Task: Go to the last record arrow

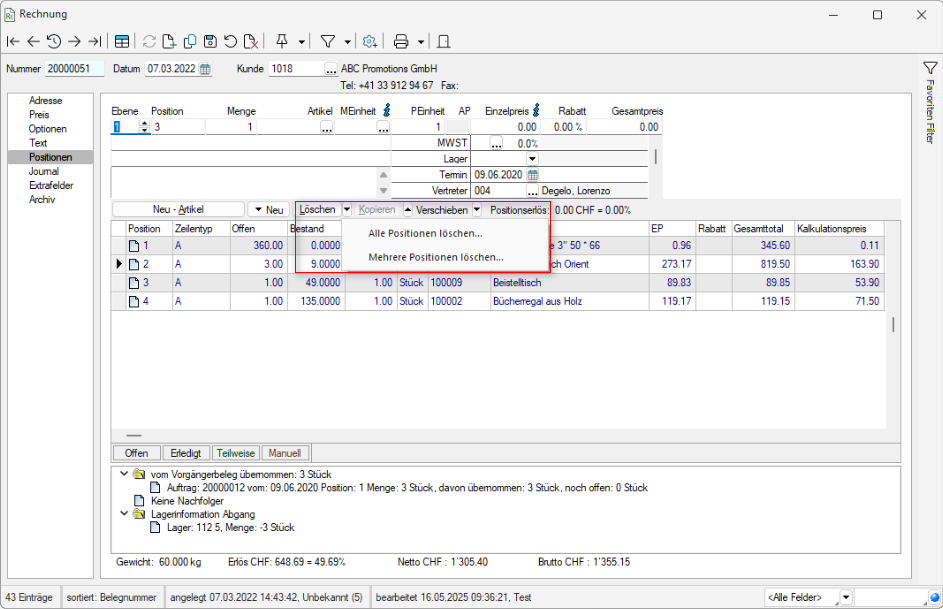Action: (x=94, y=41)
